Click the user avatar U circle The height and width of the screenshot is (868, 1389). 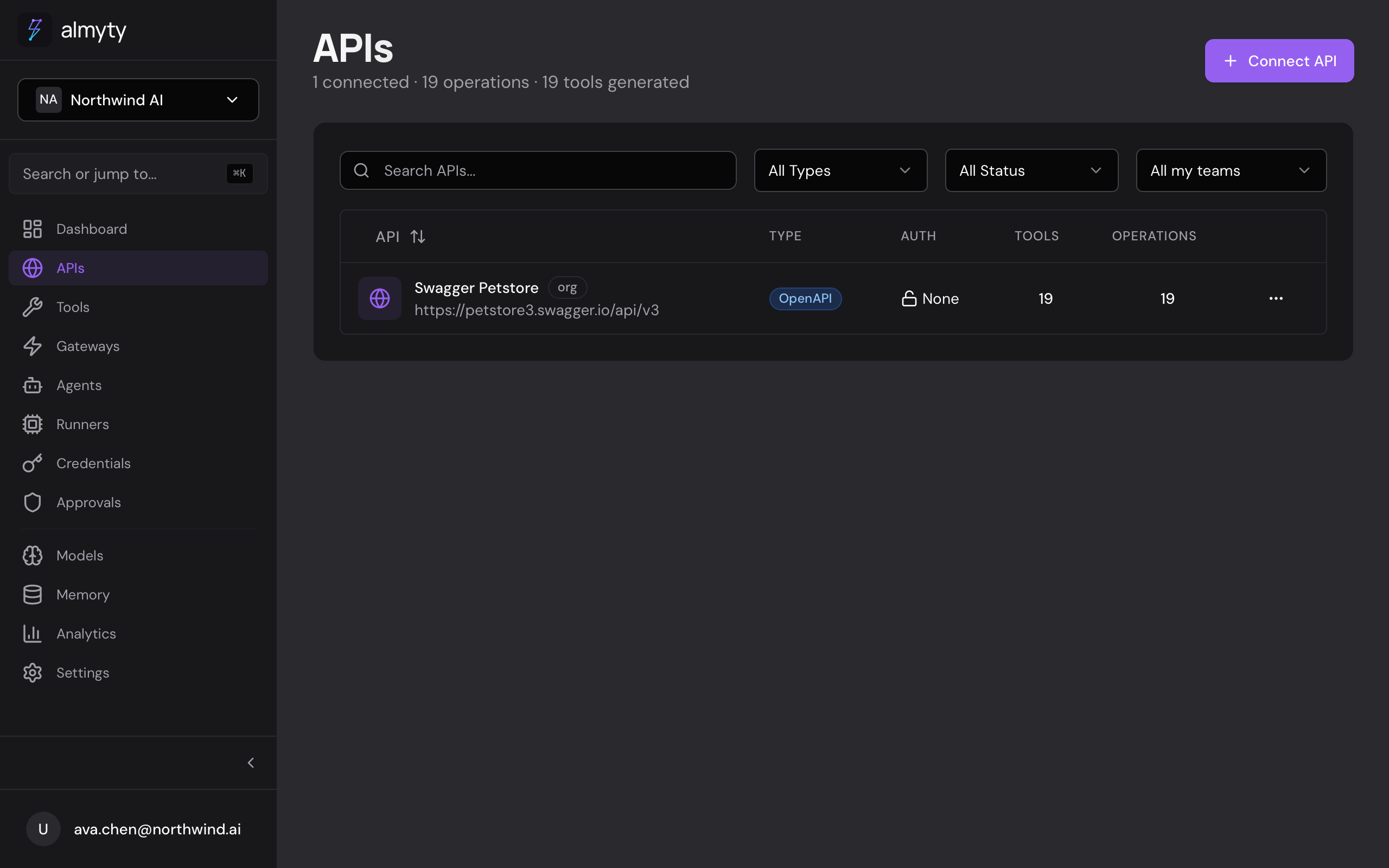[43, 829]
